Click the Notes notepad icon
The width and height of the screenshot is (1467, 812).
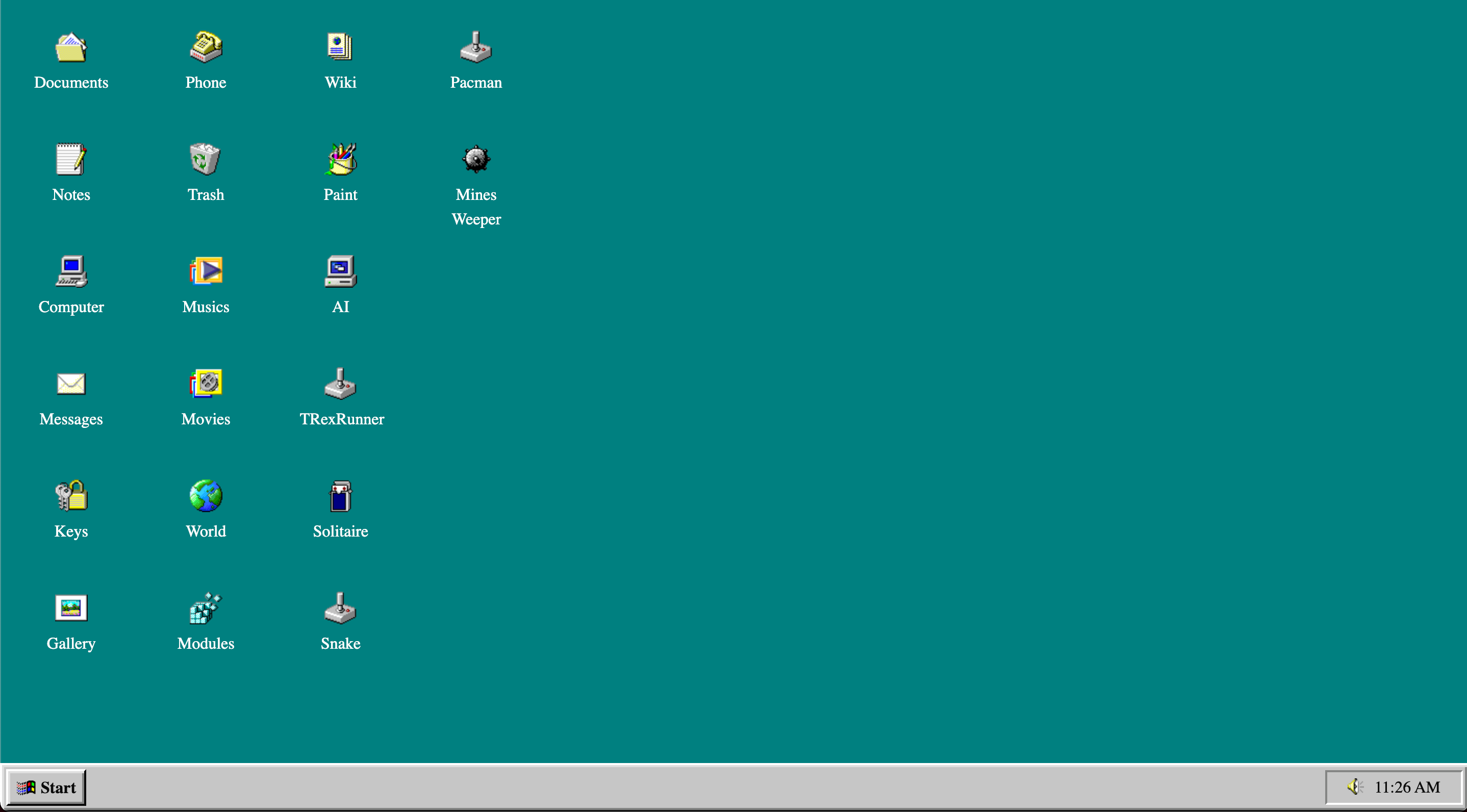coord(70,160)
